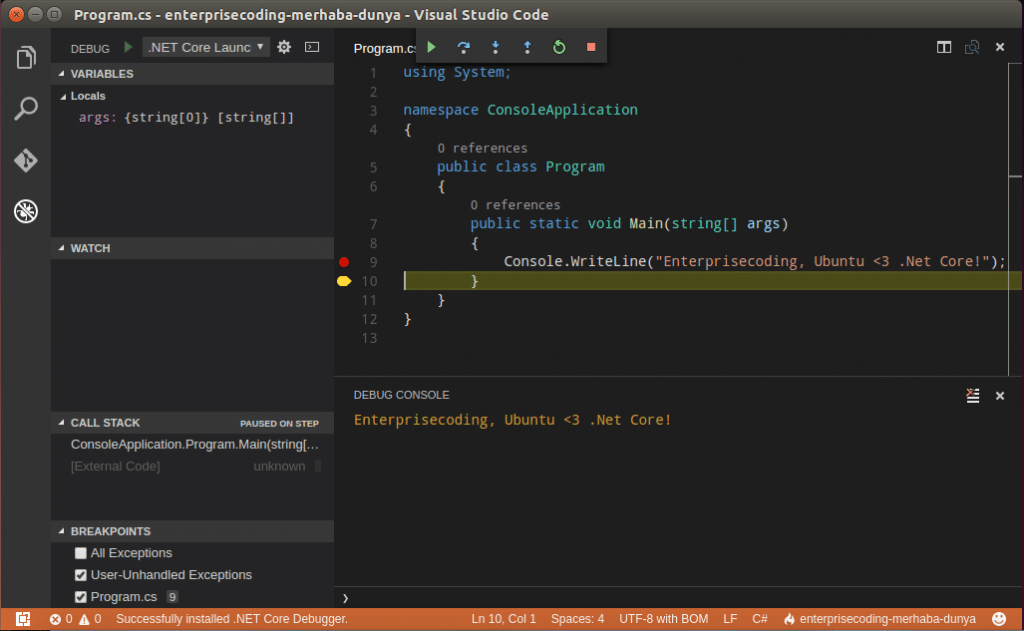Open the .NET Core Launch configuration dropdown
This screenshot has width=1024, height=631.
point(206,47)
